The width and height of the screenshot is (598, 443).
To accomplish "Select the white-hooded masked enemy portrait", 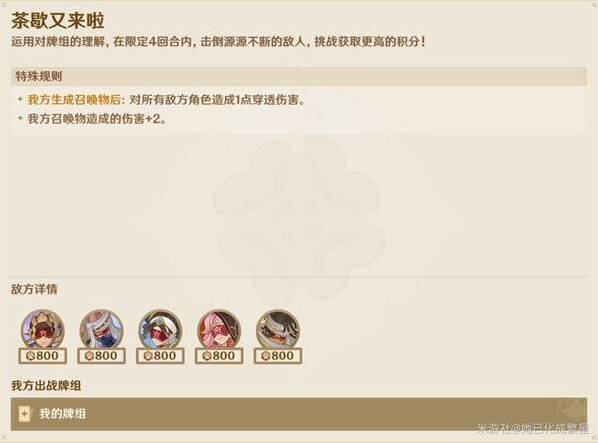I will click(101, 331).
